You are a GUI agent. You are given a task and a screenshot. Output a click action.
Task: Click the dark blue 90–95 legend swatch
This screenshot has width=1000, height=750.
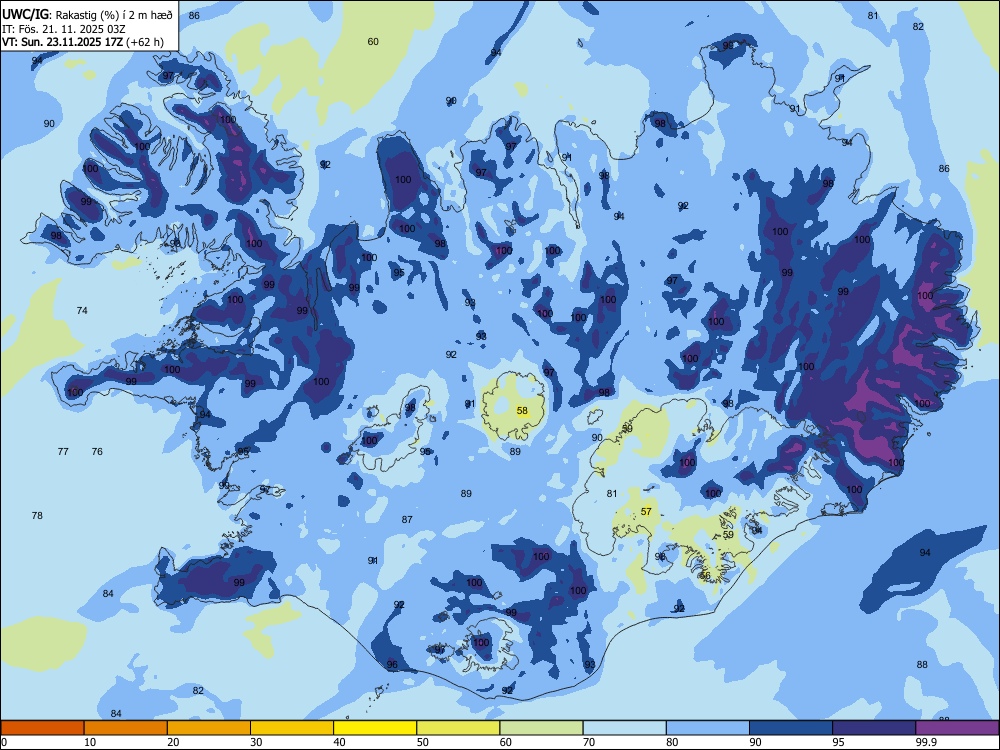click(x=791, y=728)
